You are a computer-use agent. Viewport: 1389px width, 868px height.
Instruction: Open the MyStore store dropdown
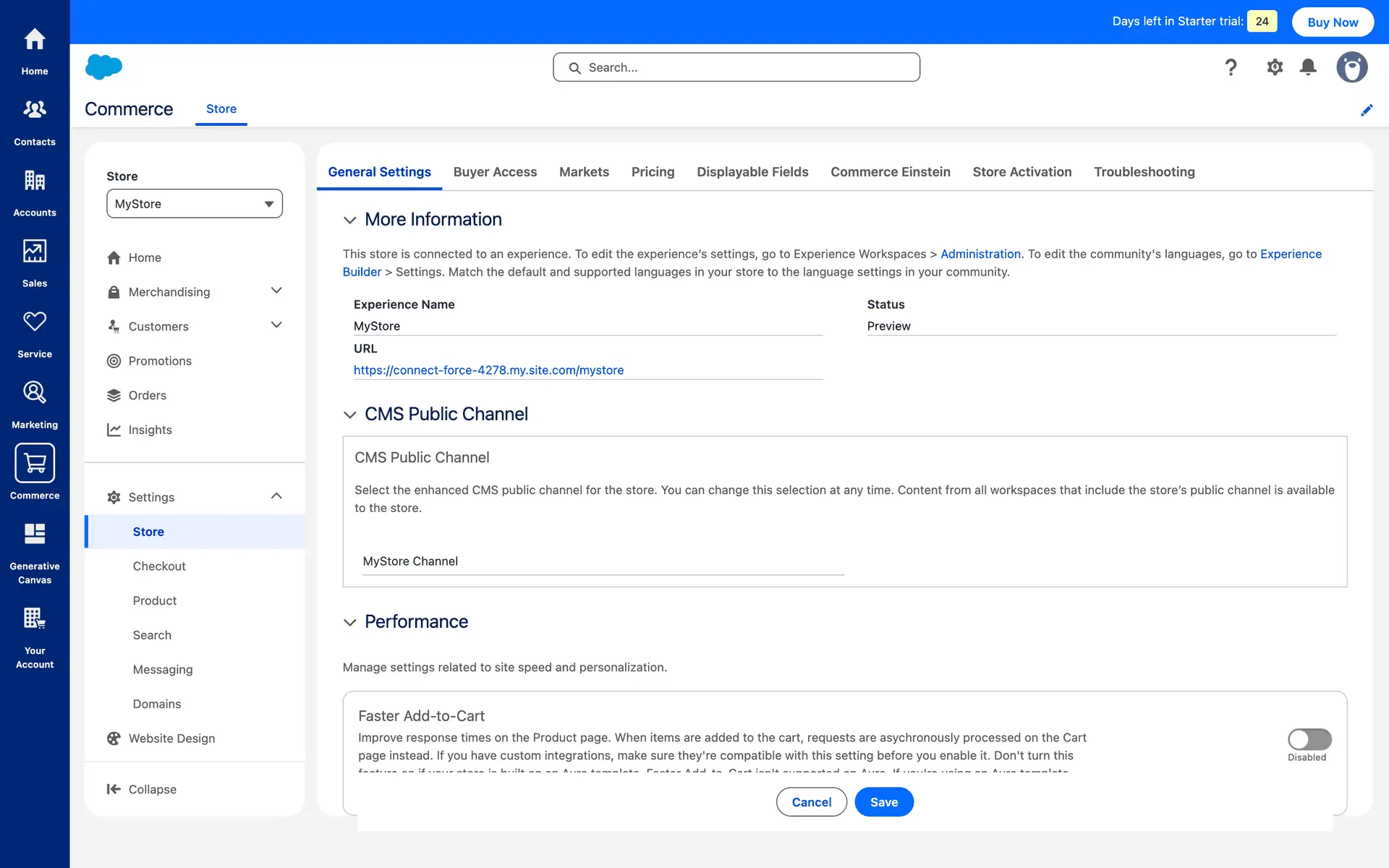pyautogui.click(x=194, y=204)
